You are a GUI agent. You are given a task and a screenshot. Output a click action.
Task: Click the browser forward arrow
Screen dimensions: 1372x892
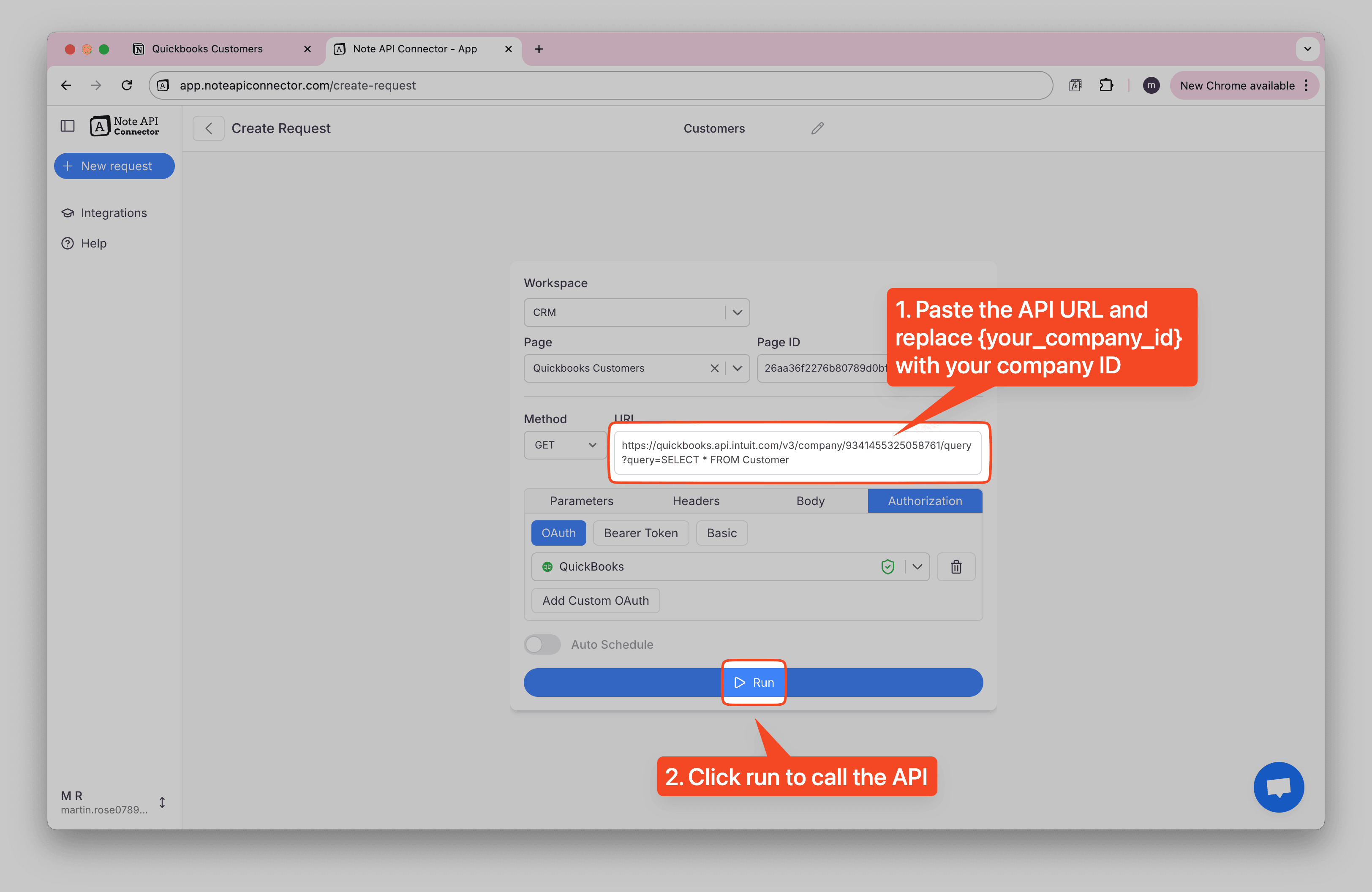point(96,85)
